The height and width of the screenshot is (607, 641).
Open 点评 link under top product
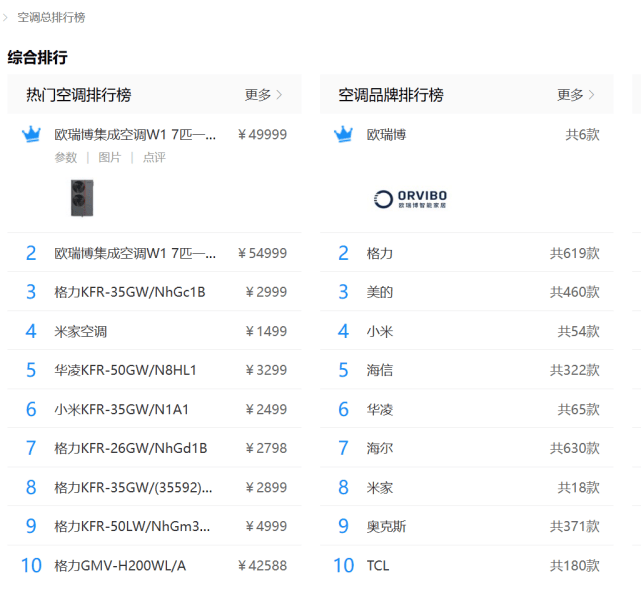coord(154,157)
